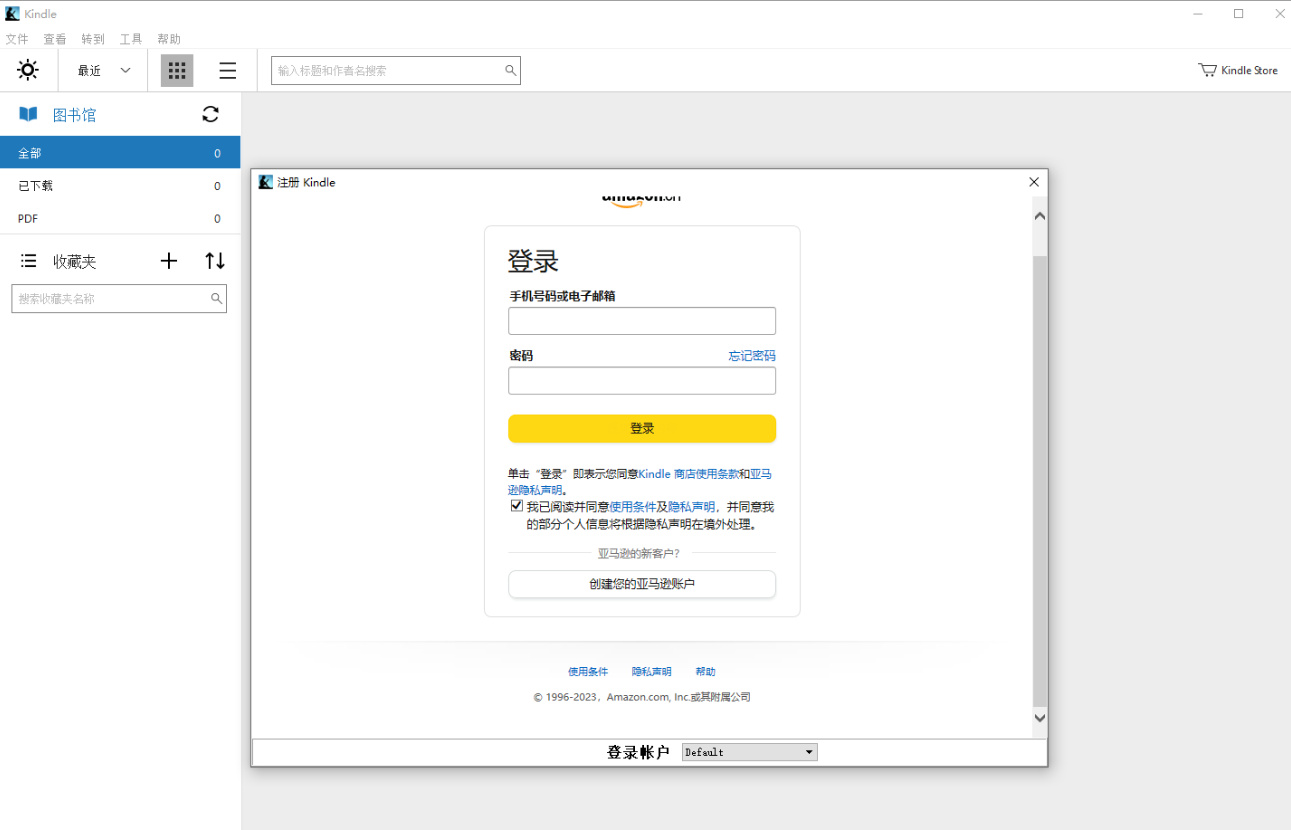
Task: Close the 注册 Kindle dialog
Action: pyautogui.click(x=1034, y=182)
